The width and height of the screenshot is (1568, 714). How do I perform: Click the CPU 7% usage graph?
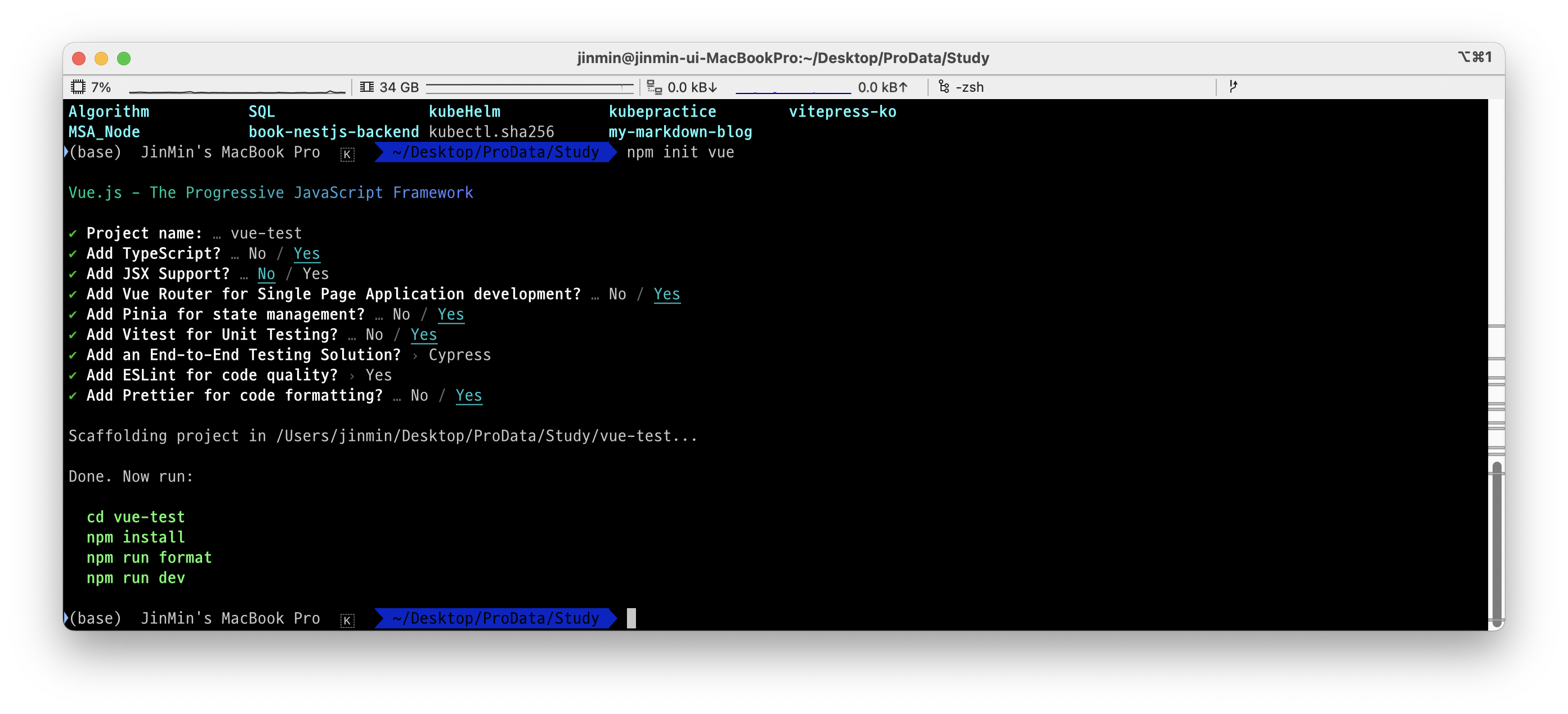[x=238, y=89]
